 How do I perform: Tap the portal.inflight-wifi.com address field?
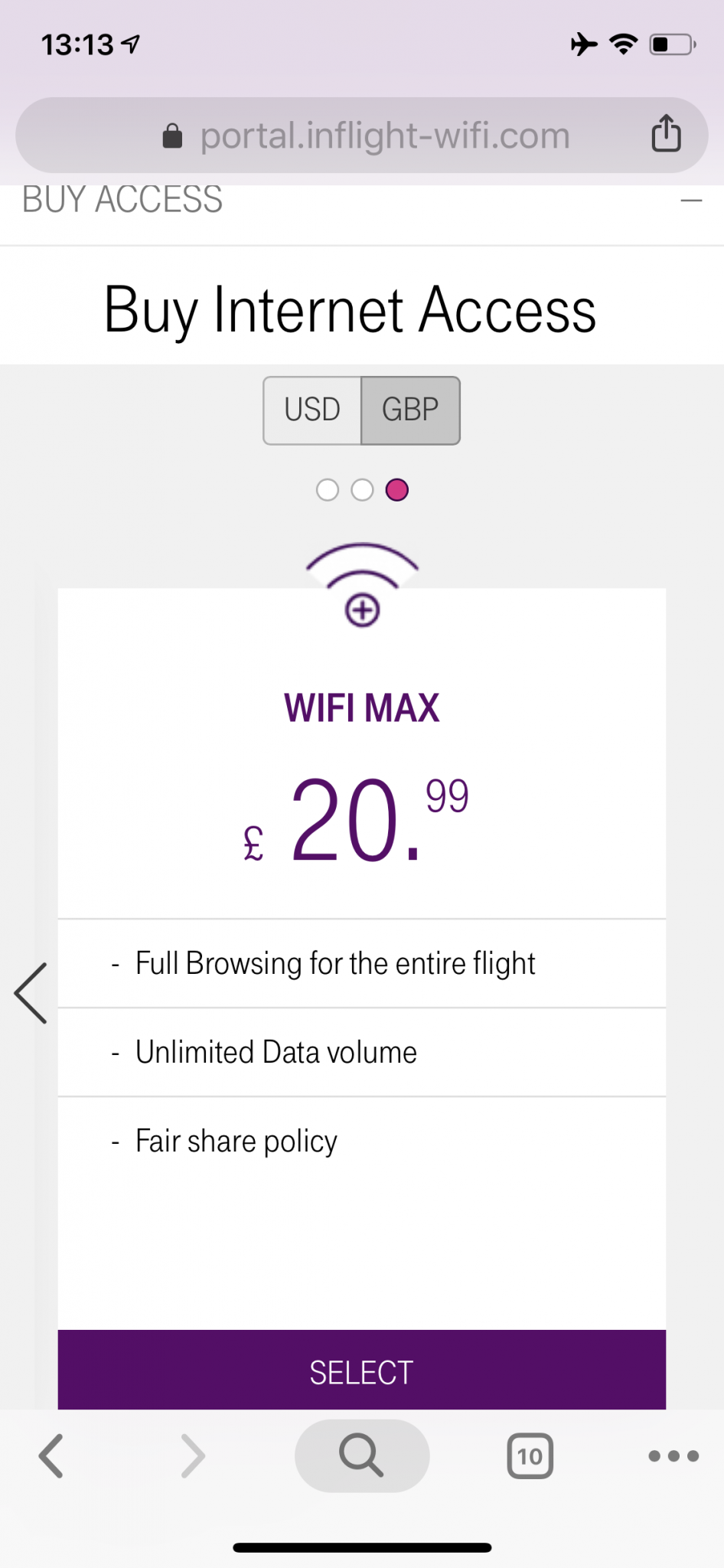[384, 136]
